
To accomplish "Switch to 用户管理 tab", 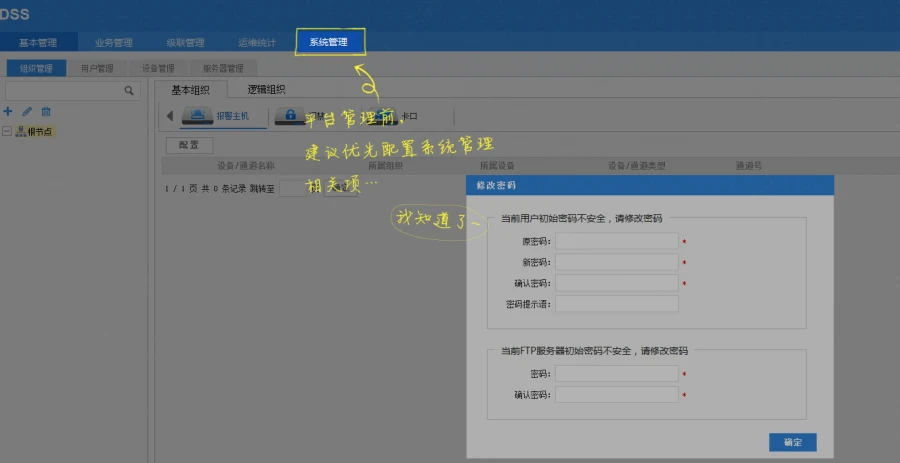I will pyautogui.click(x=97, y=68).
